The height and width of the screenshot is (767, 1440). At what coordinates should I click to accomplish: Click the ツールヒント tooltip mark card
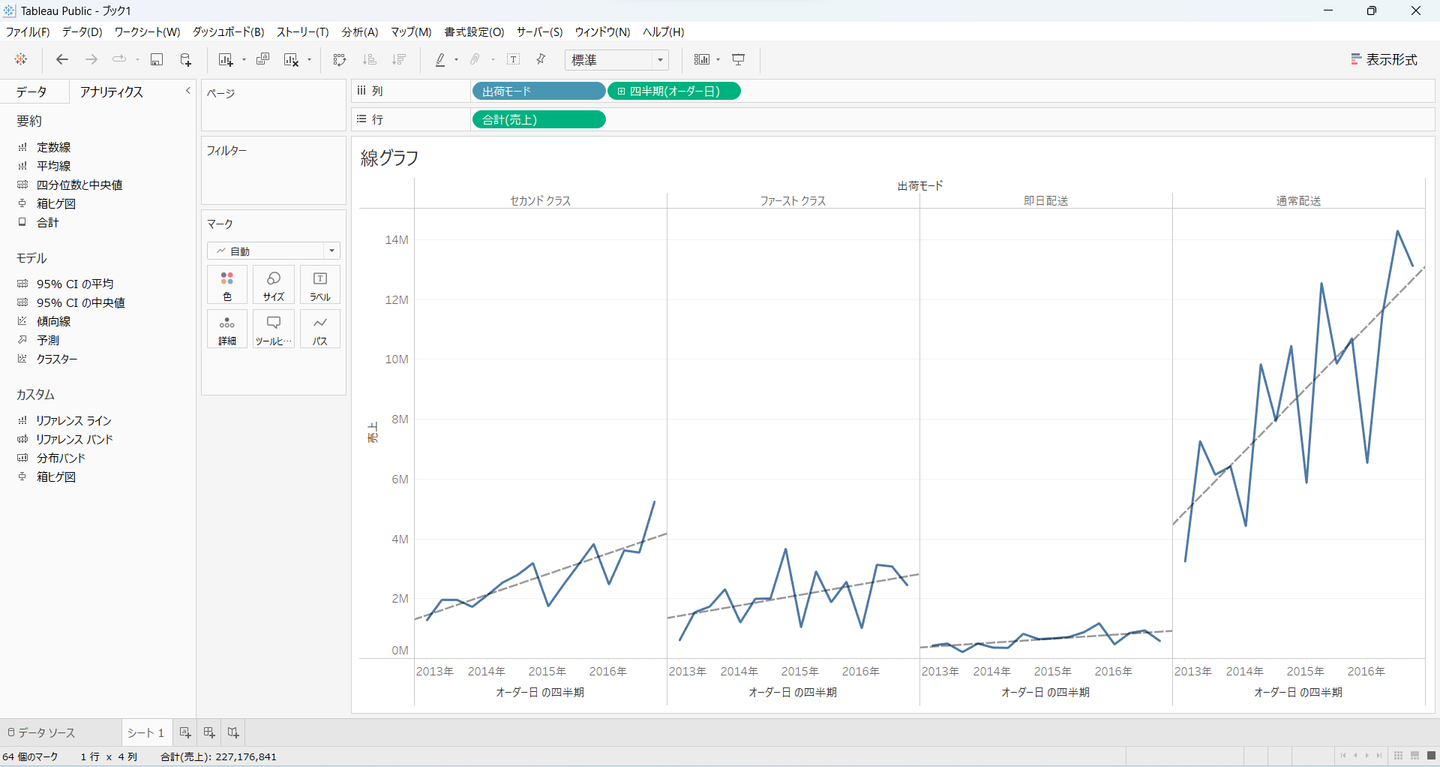pos(274,329)
